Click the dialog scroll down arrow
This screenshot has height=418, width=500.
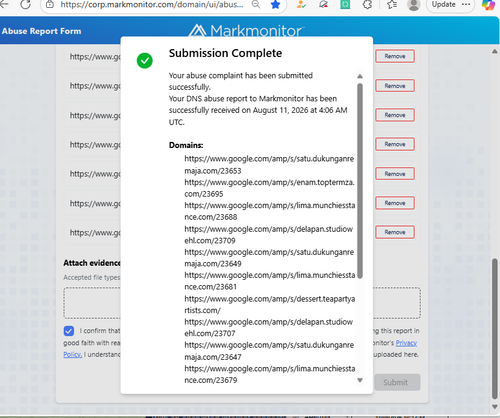(x=360, y=380)
